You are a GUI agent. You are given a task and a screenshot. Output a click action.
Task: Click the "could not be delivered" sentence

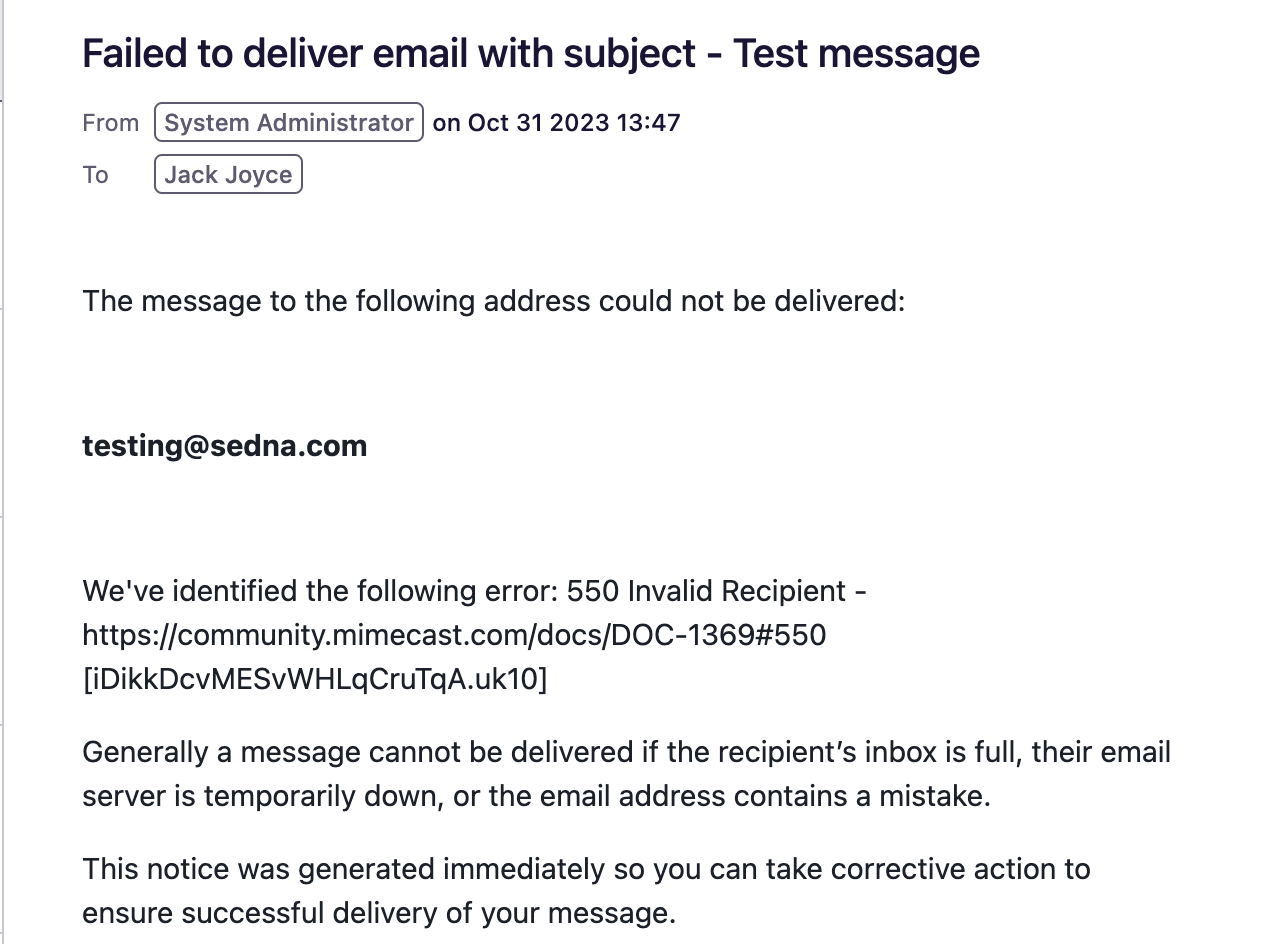click(493, 301)
